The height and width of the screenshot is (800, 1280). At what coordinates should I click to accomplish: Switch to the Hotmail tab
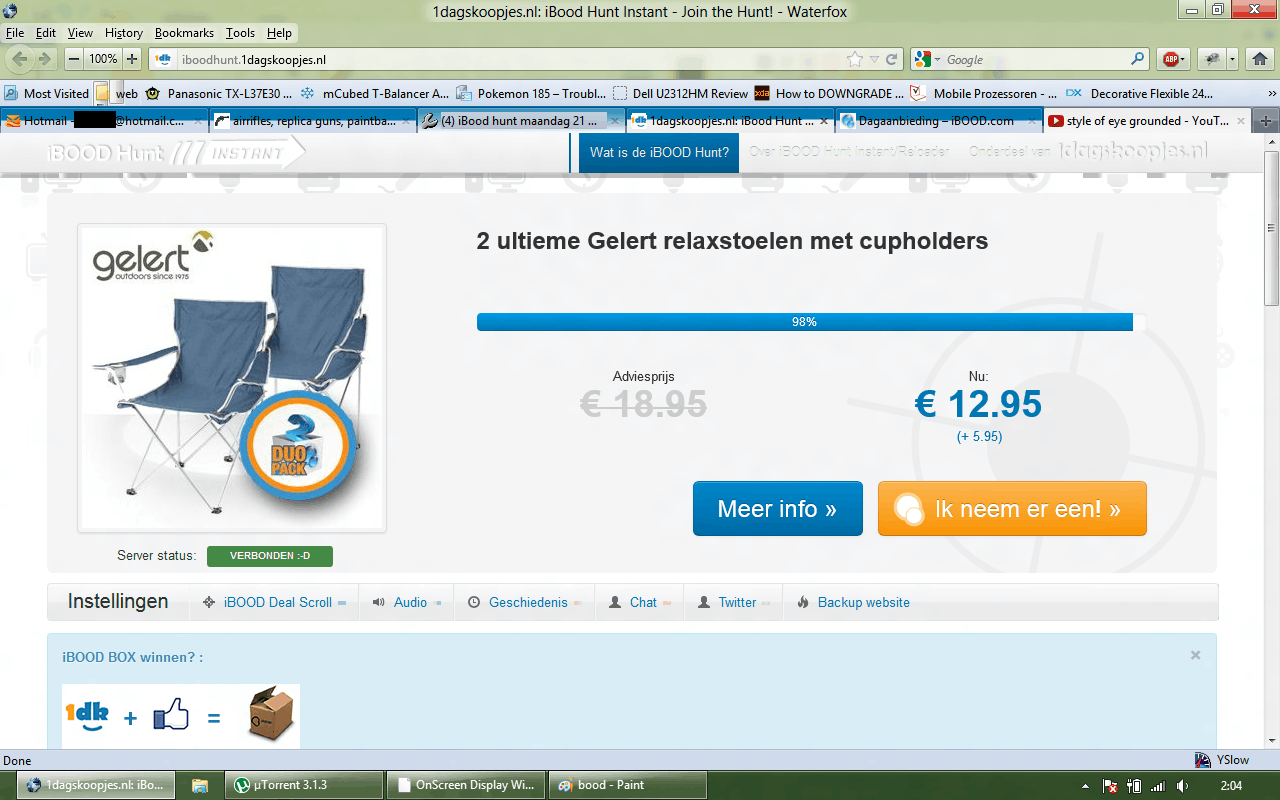click(103, 121)
